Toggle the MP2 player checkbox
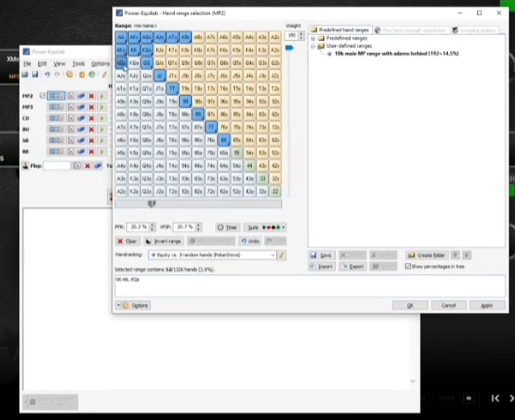515x420 pixels. [42, 96]
